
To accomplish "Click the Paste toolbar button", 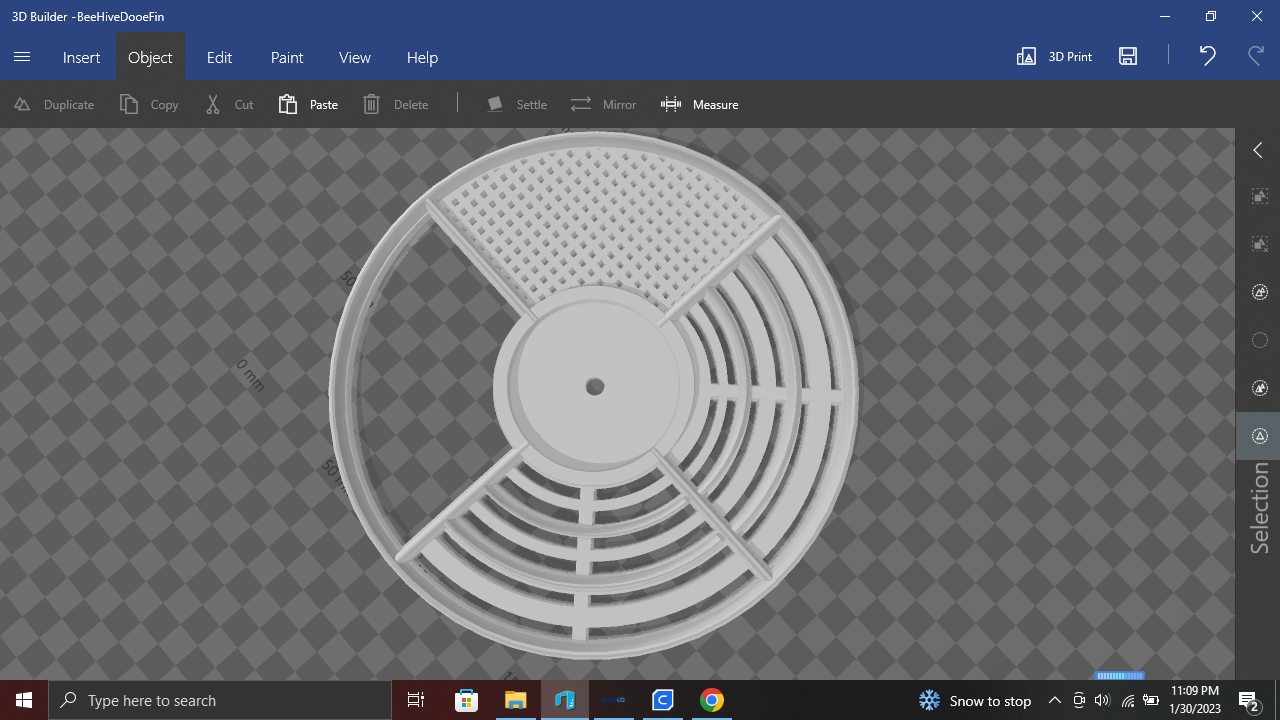I will tap(308, 104).
